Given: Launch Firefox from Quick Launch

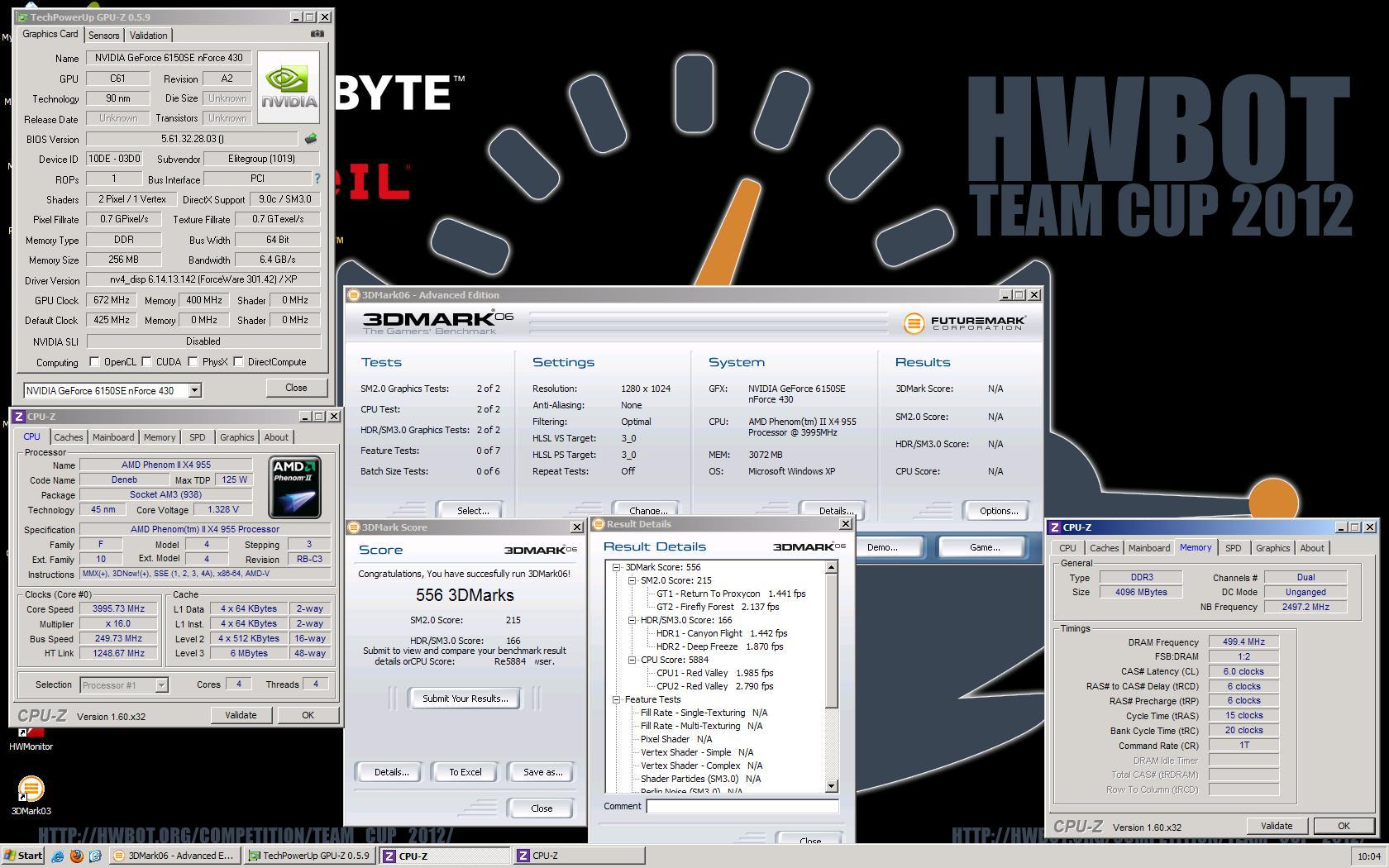Looking at the screenshot, I should tap(76, 856).
